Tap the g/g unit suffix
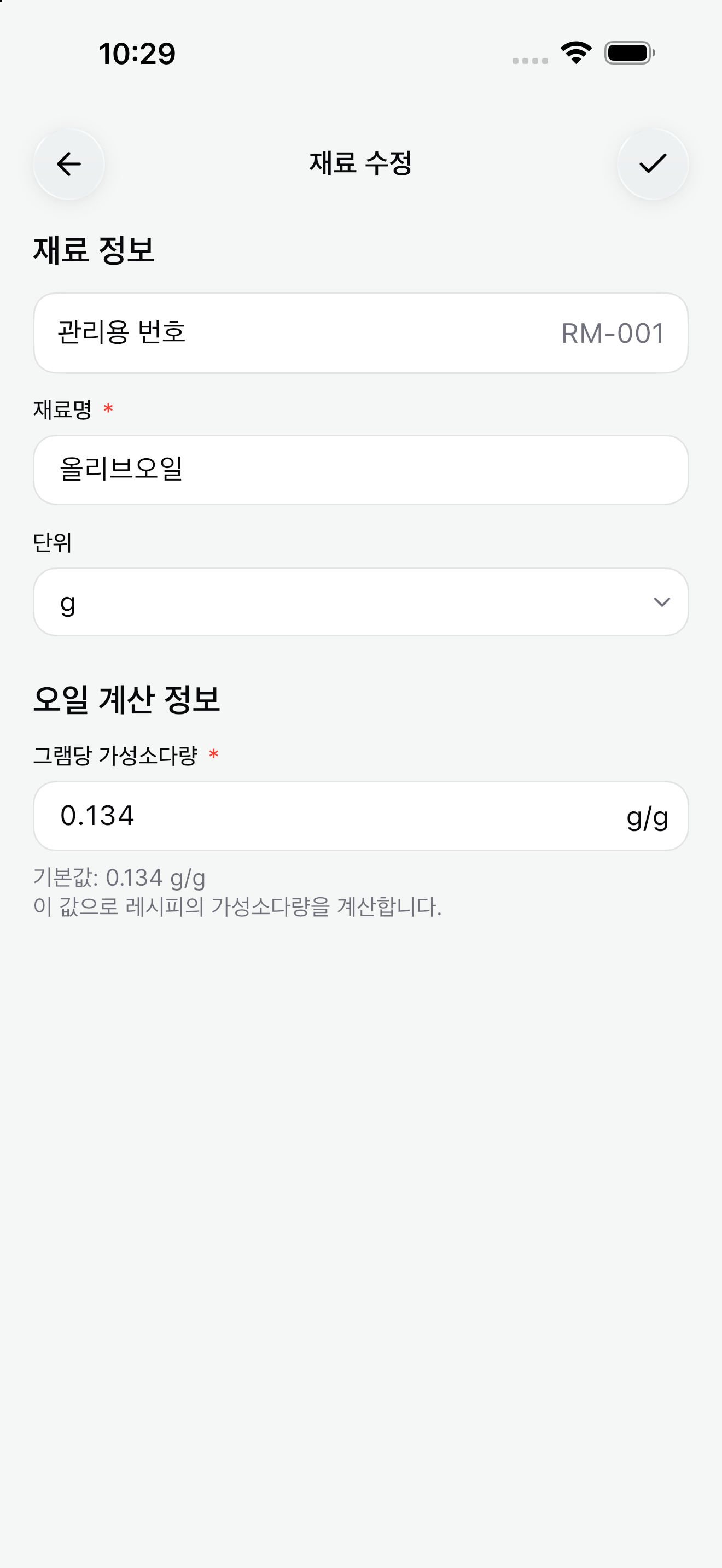This screenshot has width=722, height=1568. tap(647, 817)
